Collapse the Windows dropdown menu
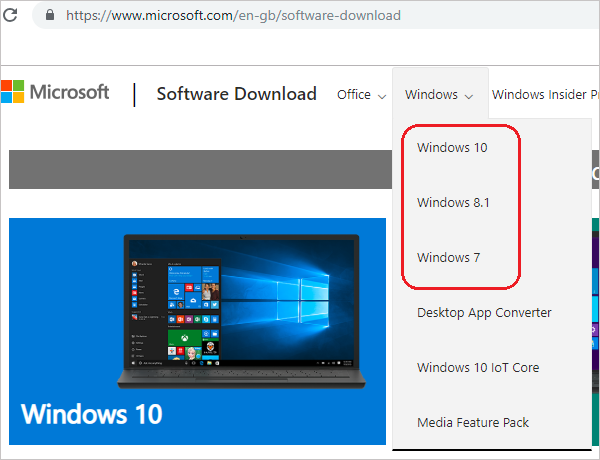This screenshot has height=460, width=600. pos(439,95)
